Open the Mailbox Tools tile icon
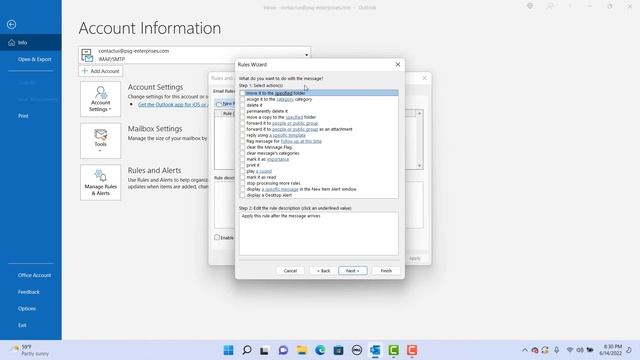Screen dimensions: 640x360 (100, 135)
